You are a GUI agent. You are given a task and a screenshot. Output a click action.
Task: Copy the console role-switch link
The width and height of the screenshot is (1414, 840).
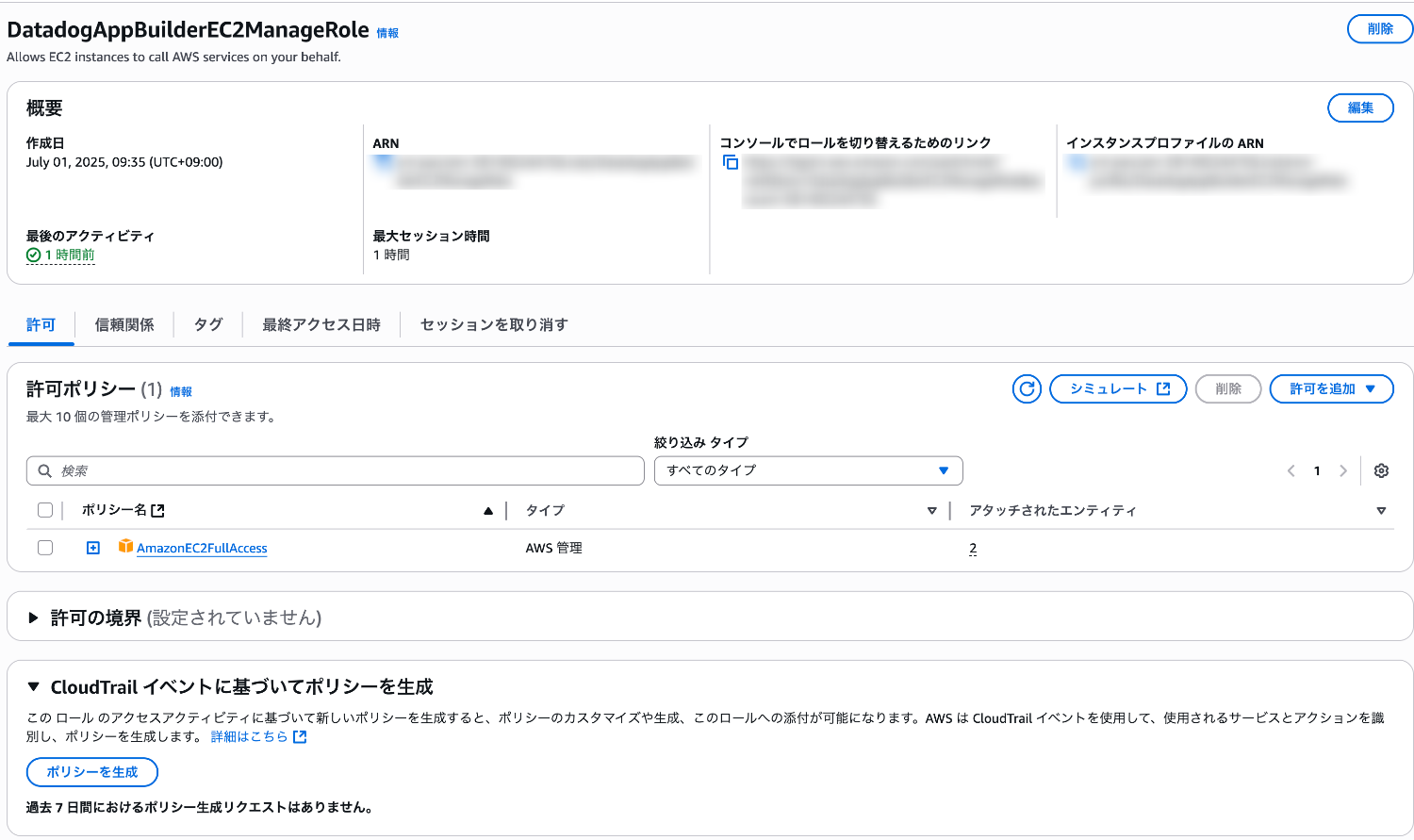coord(731,162)
